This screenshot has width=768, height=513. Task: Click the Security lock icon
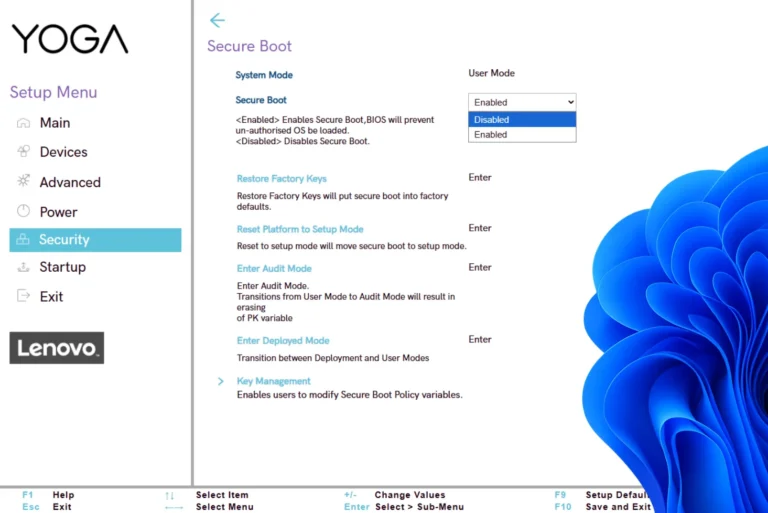[x=24, y=240]
